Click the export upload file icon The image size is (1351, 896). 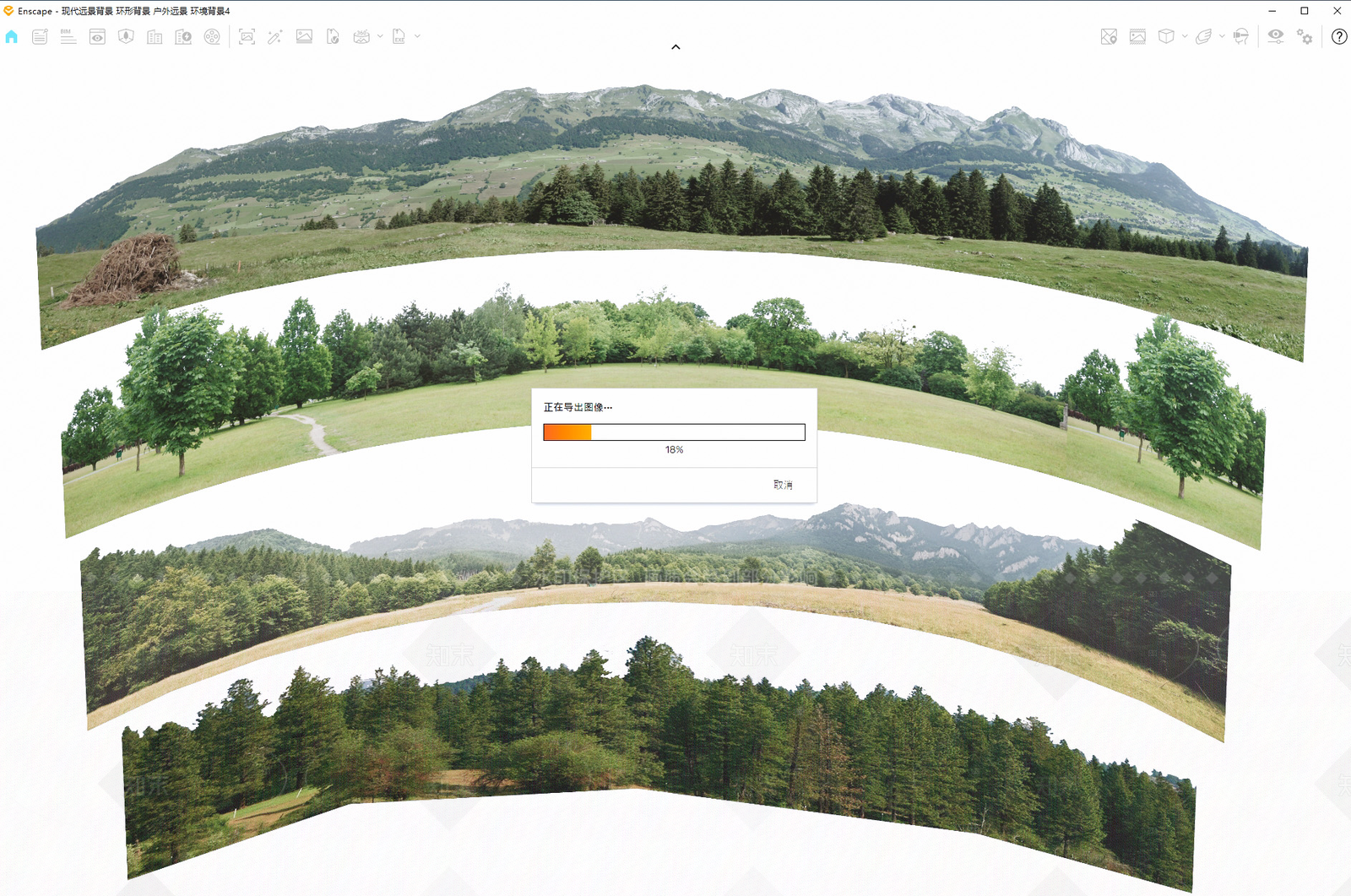click(x=333, y=37)
